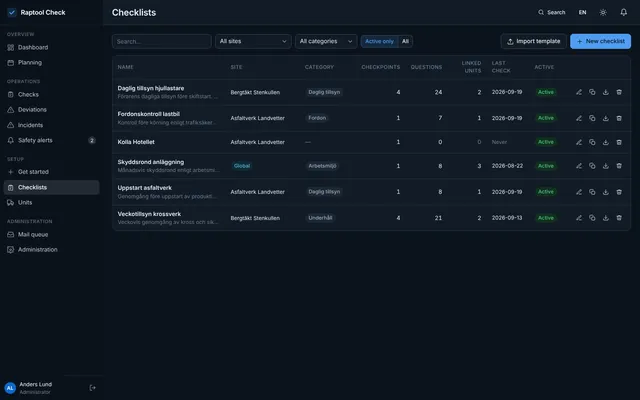
Task: Toggle light/dark theme sun icon
Action: pos(603,12)
